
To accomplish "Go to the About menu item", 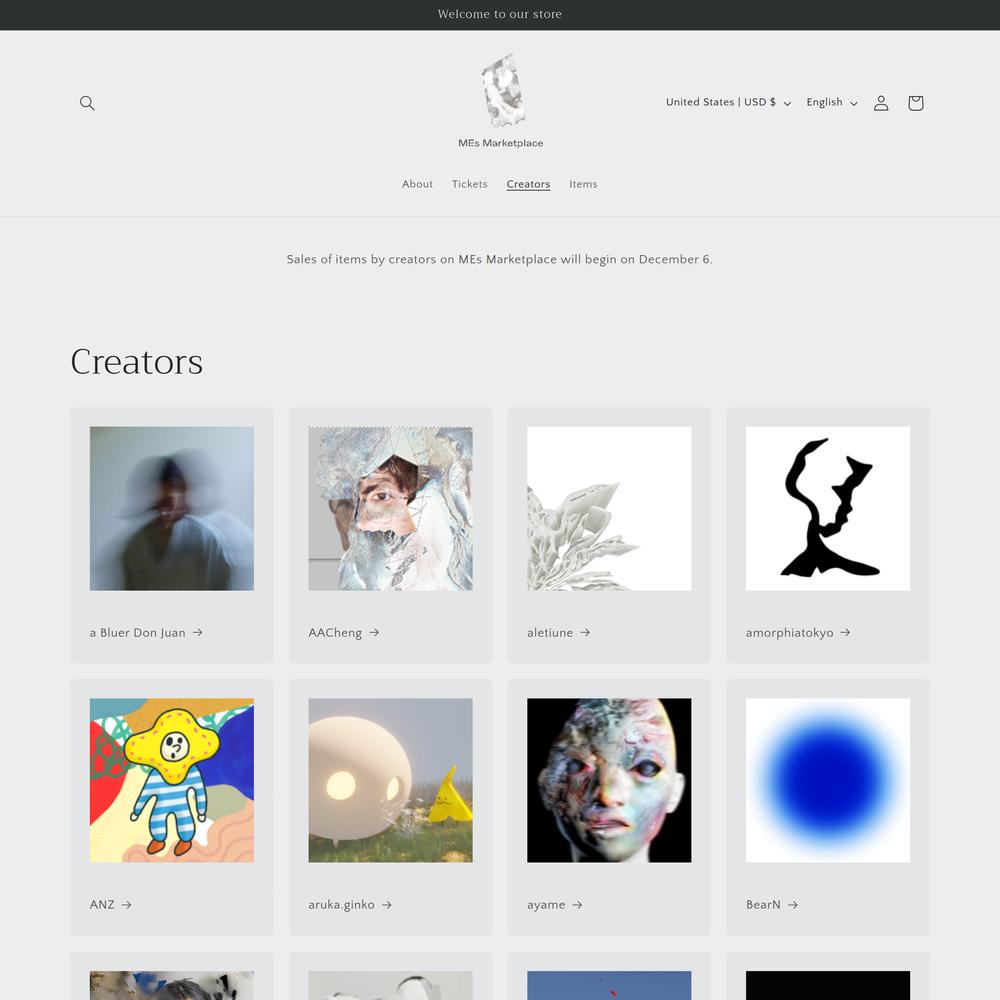I will tap(417, 184).
